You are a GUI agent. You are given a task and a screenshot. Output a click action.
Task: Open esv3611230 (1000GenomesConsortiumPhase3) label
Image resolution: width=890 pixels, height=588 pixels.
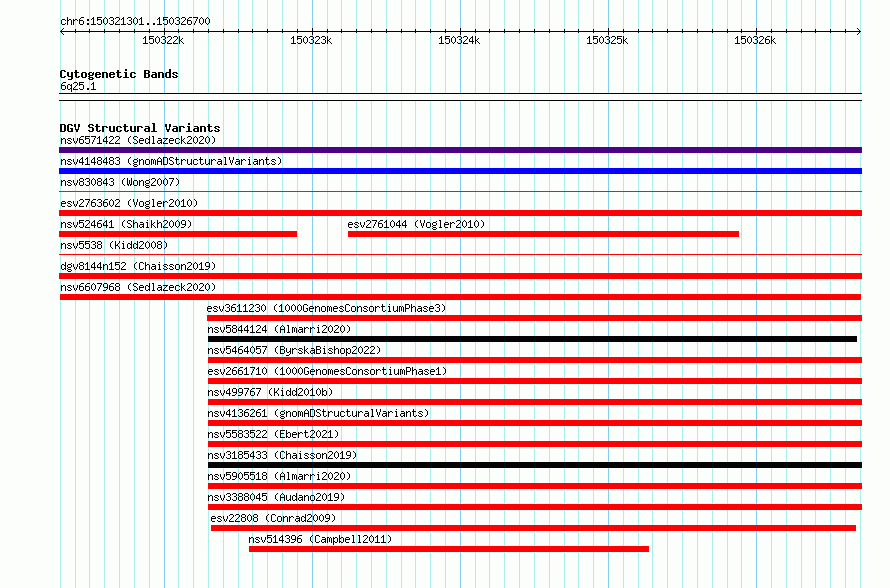click(326, 308)
